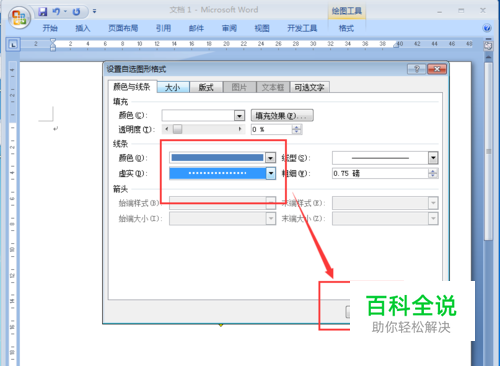The height and width of the screenshot is (366, 500).
Task: Click the dialog help question button
Action: pos(416,69)
